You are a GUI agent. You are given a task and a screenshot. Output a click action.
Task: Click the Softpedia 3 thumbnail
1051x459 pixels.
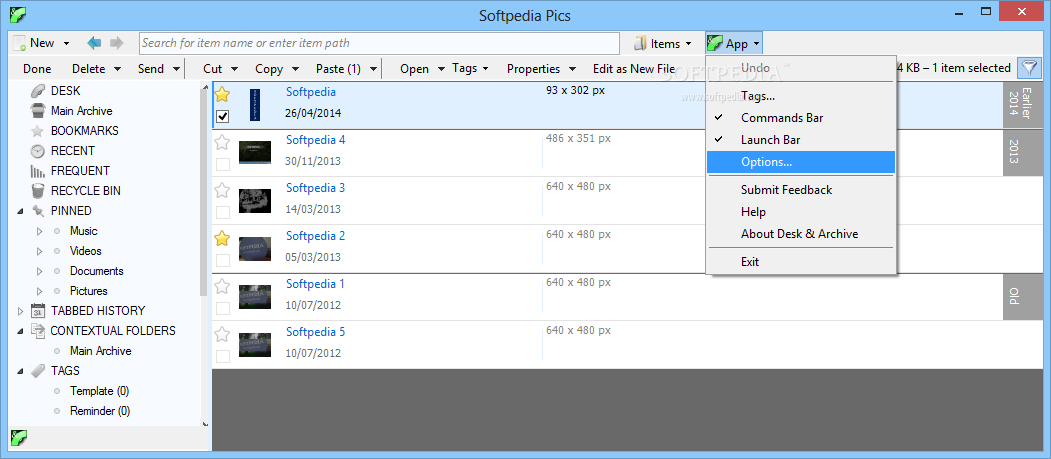pyautogui.click(x=255, y=200)
